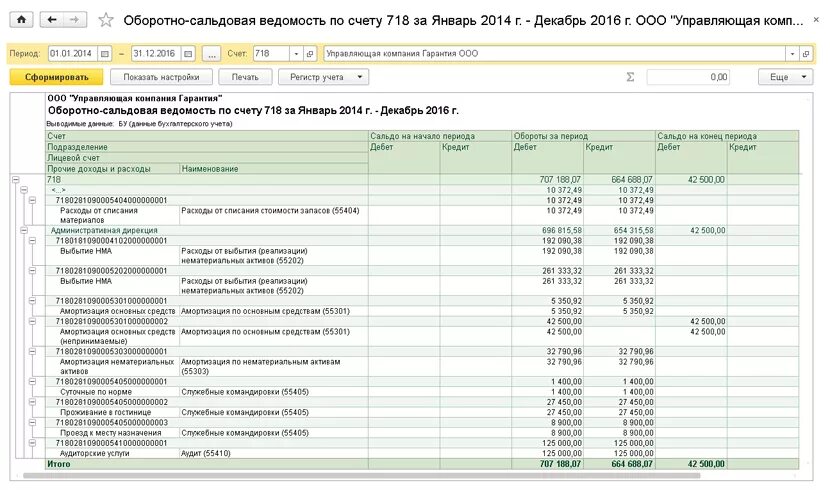Open organization dropdown list
830x490 pixels.
[x=792, y=54]
